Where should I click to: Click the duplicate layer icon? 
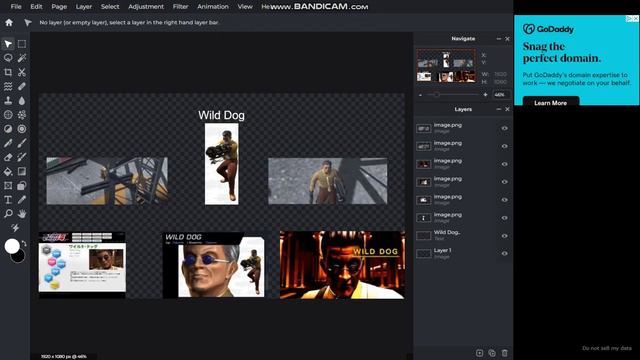(492, 353)
